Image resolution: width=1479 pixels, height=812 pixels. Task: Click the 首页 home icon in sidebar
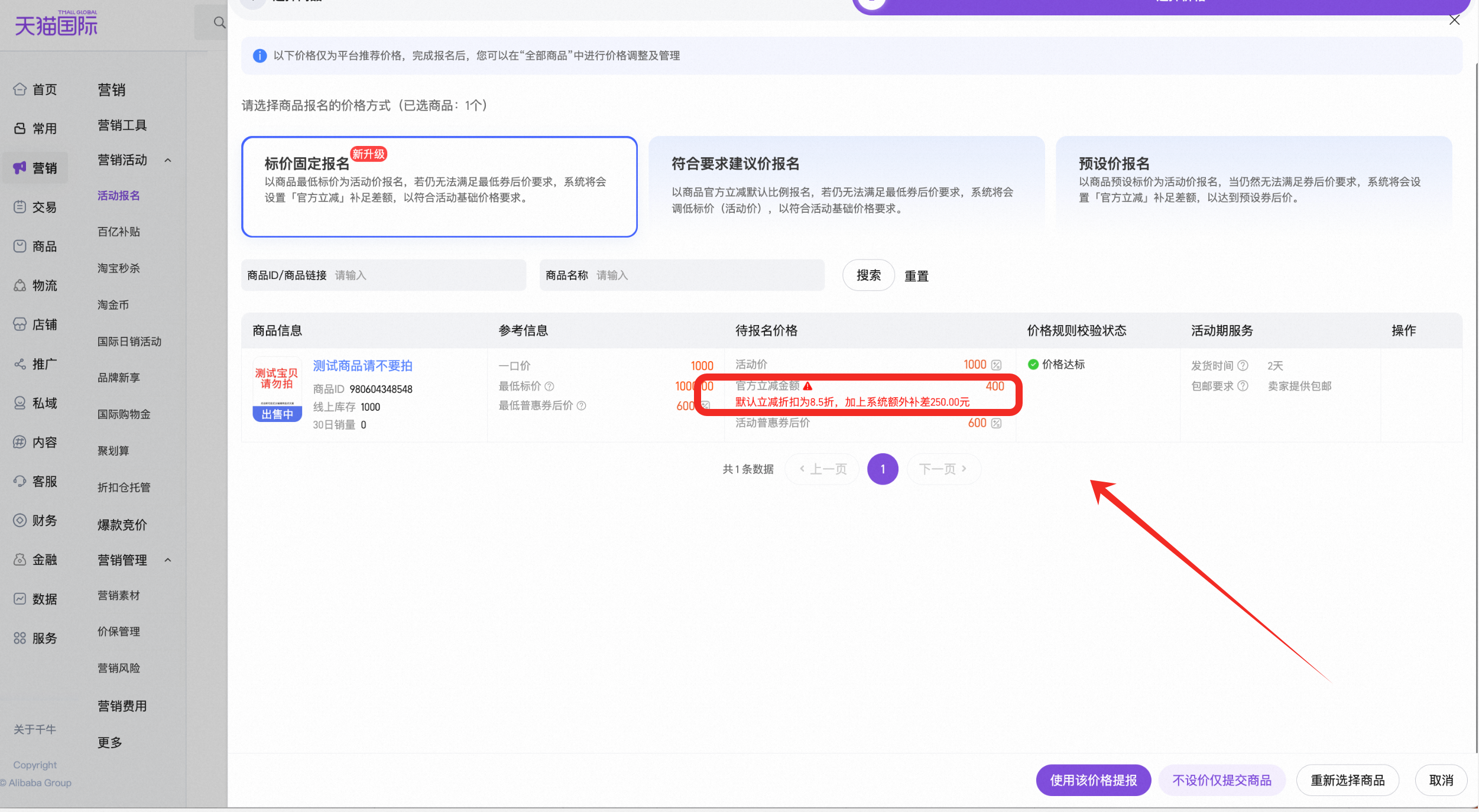(20, 89)
